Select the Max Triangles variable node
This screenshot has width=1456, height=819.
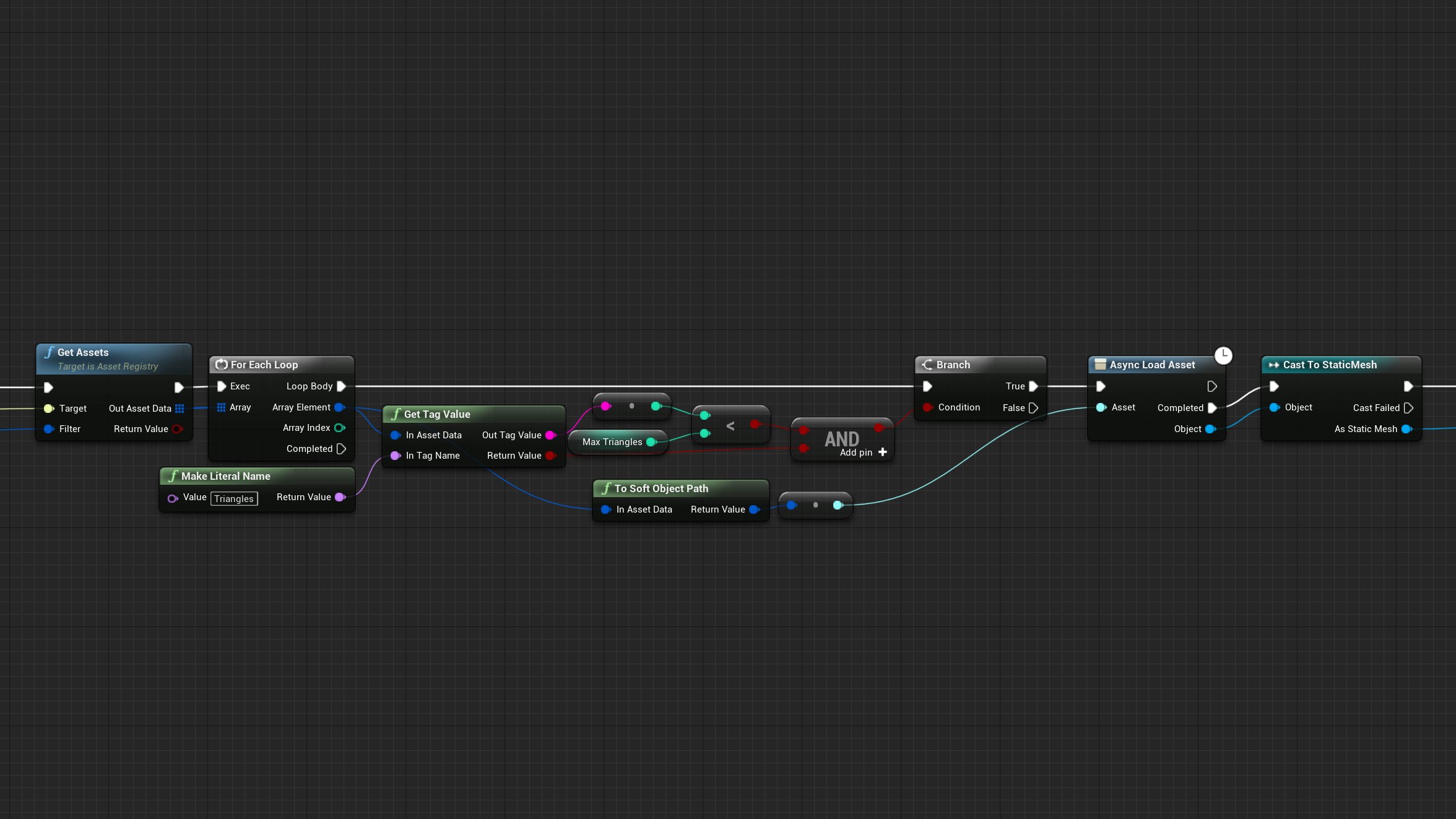(x=612, y=442)
